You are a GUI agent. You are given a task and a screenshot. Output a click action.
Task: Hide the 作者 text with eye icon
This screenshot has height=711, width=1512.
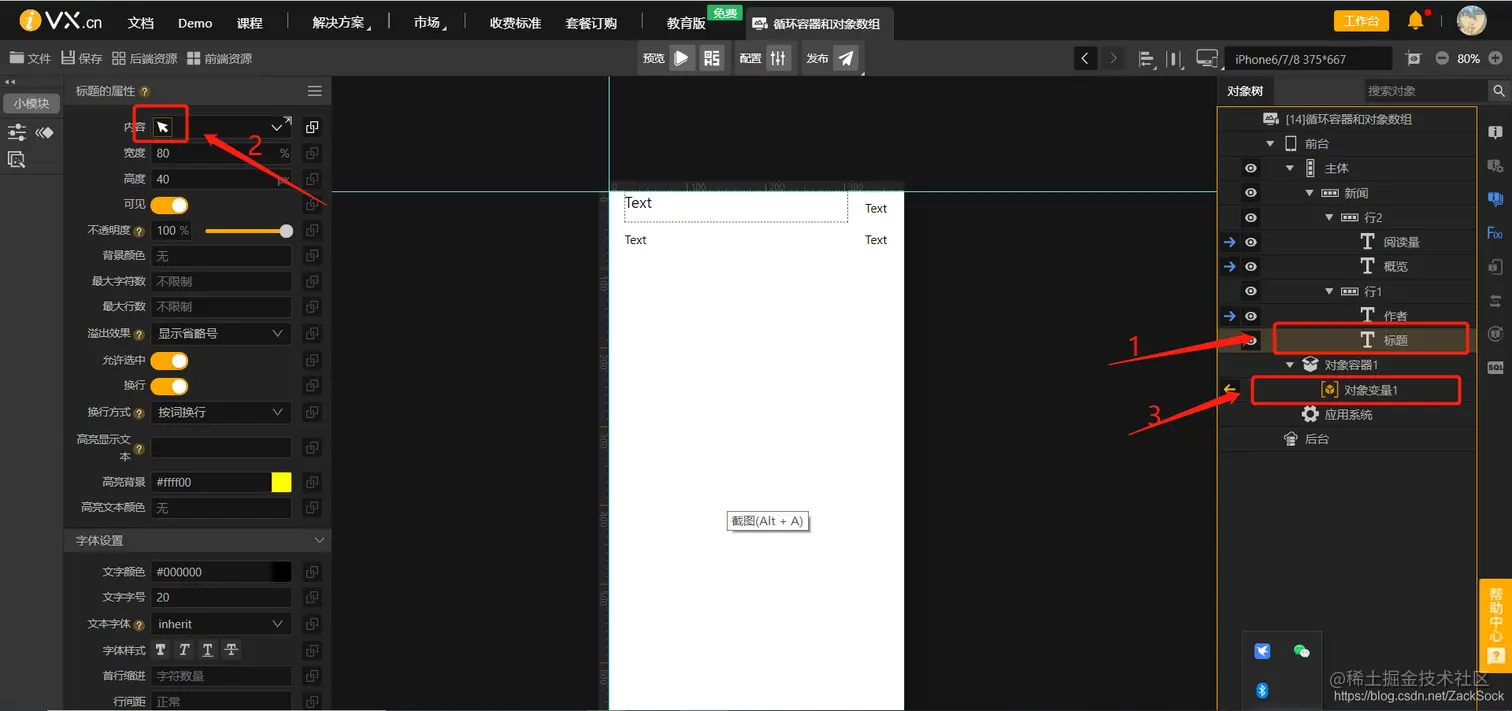1250,316
